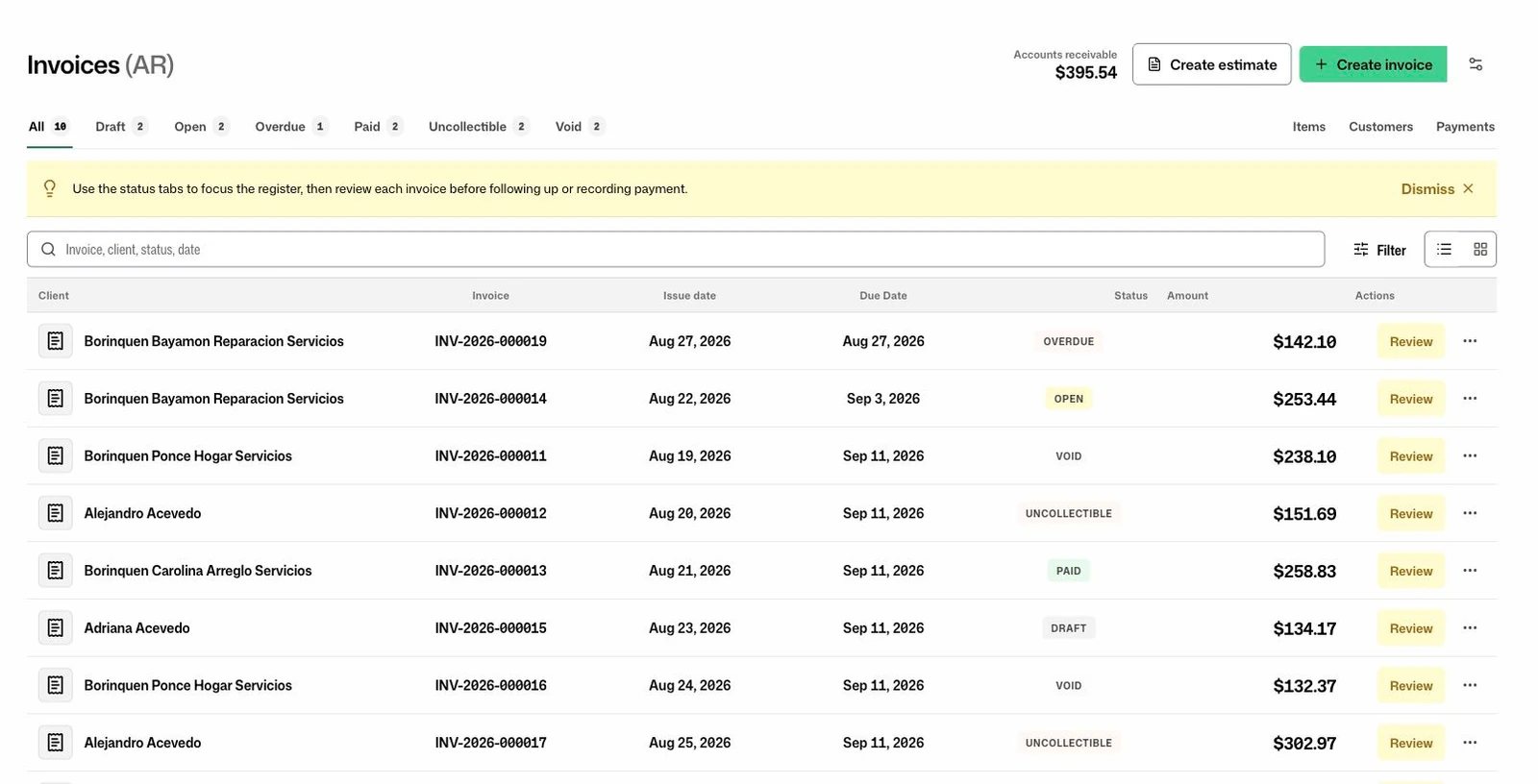Go to Payments page
Screen dimensions: 1538x784
(1465, 127)
